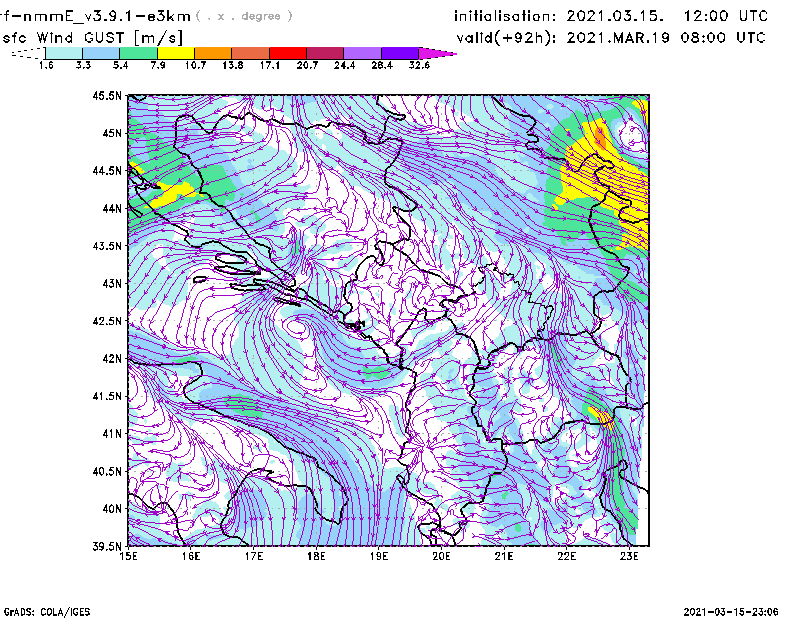This screenshot has height=618, width=800.
Task: Click the grey '( . x . degree )' text
Action: [244, 16]
